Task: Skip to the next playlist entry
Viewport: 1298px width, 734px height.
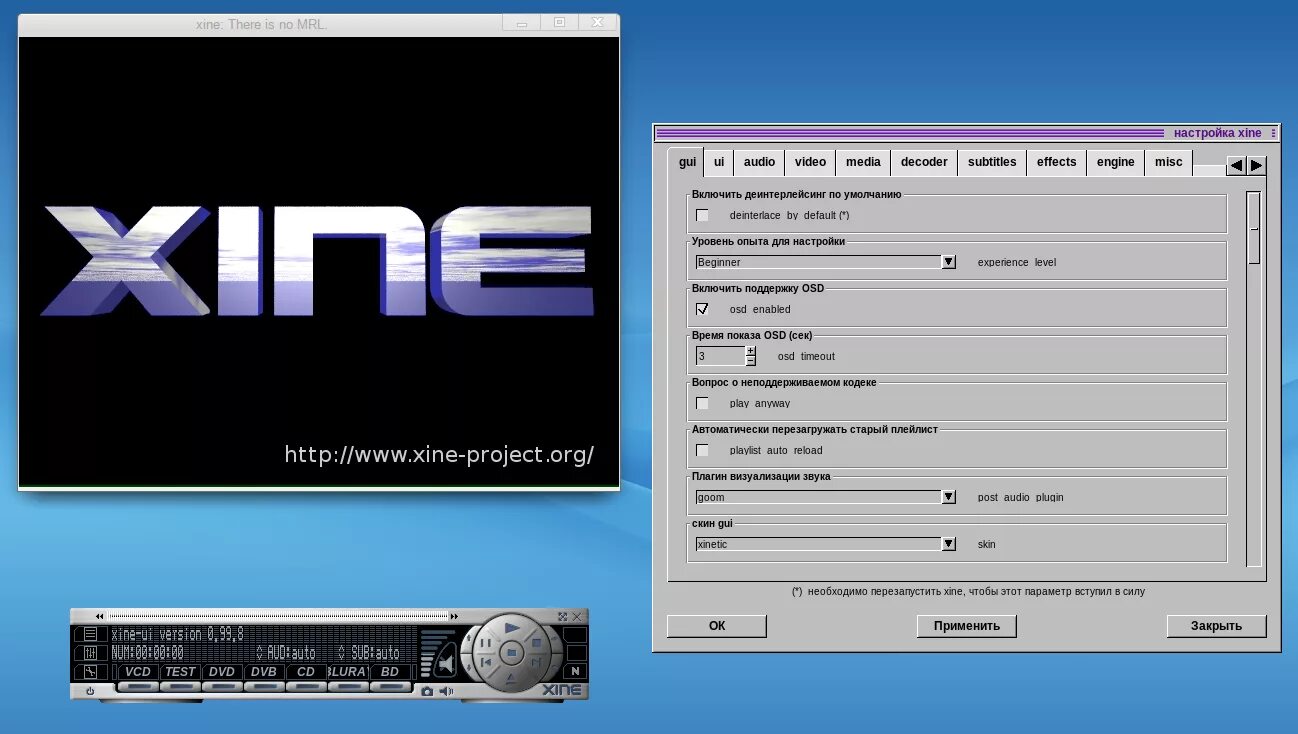Action: pyautogui.click(x=536, y=662)
